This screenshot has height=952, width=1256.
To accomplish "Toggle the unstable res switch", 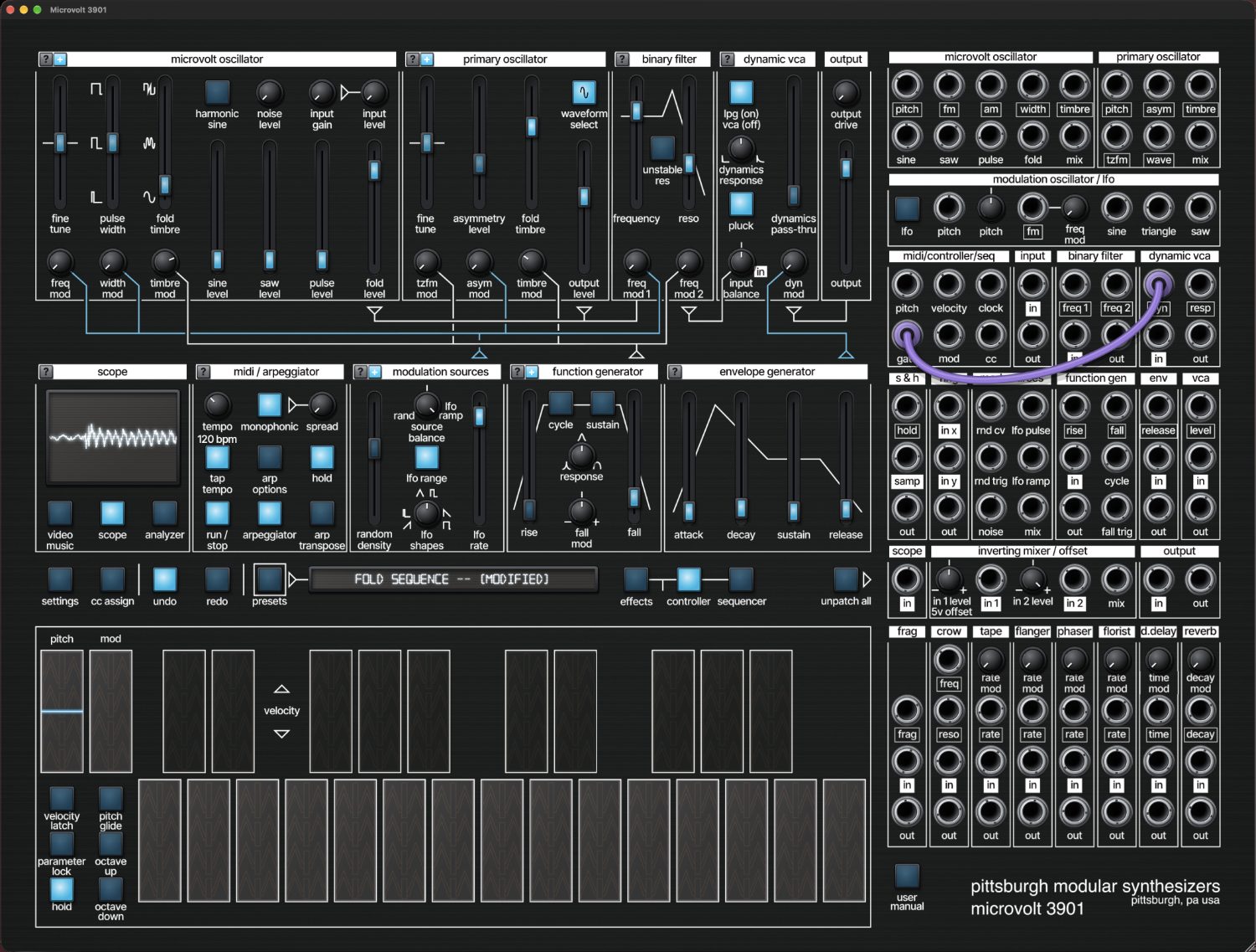I will [662, 148].
